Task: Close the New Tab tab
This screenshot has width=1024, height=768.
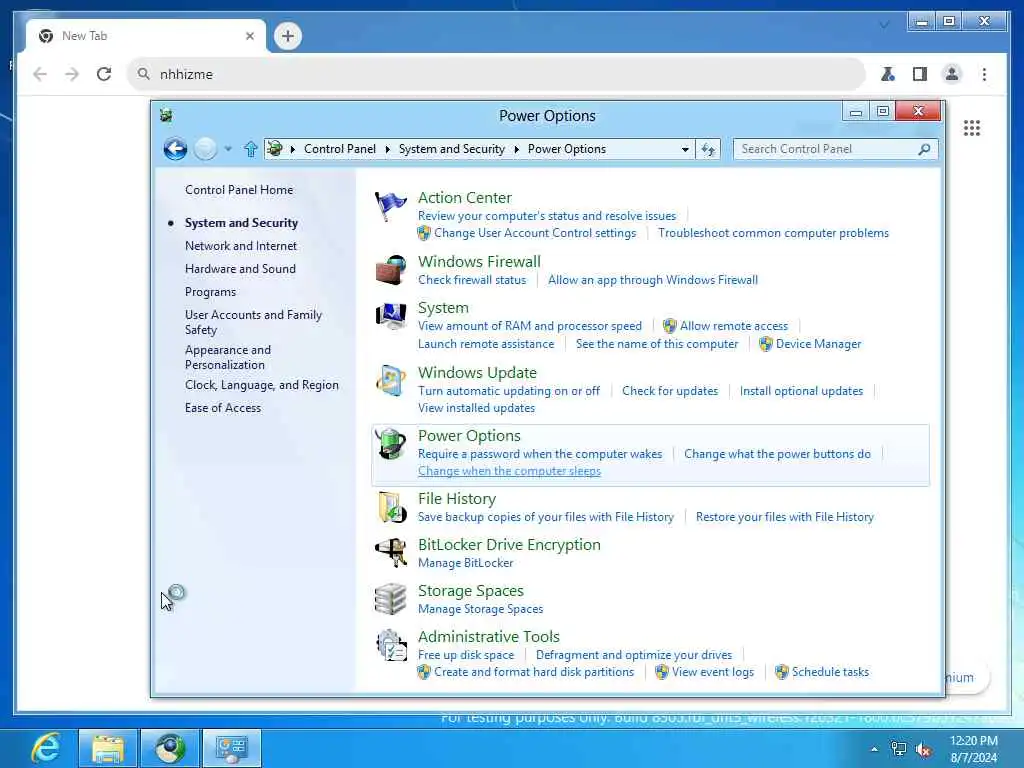Action: point(249,36)
